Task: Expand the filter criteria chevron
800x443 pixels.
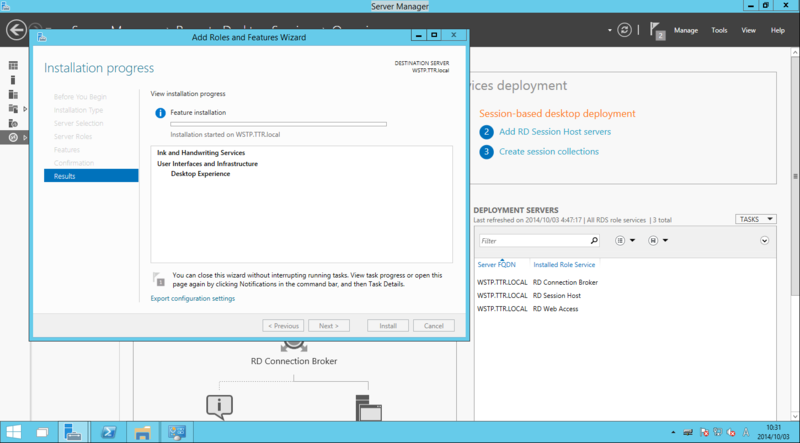Action: 764,240
